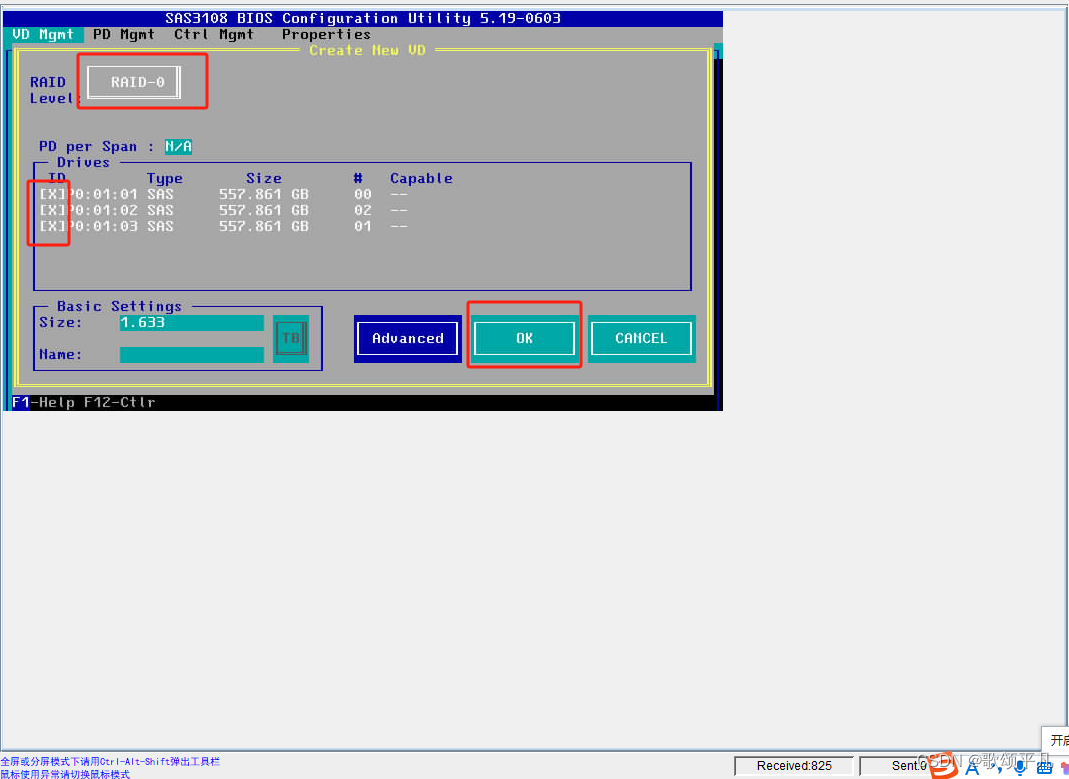Click the # value 01 in drives list
Viewport: 1069px width, 779px height.
click(363, 226)
